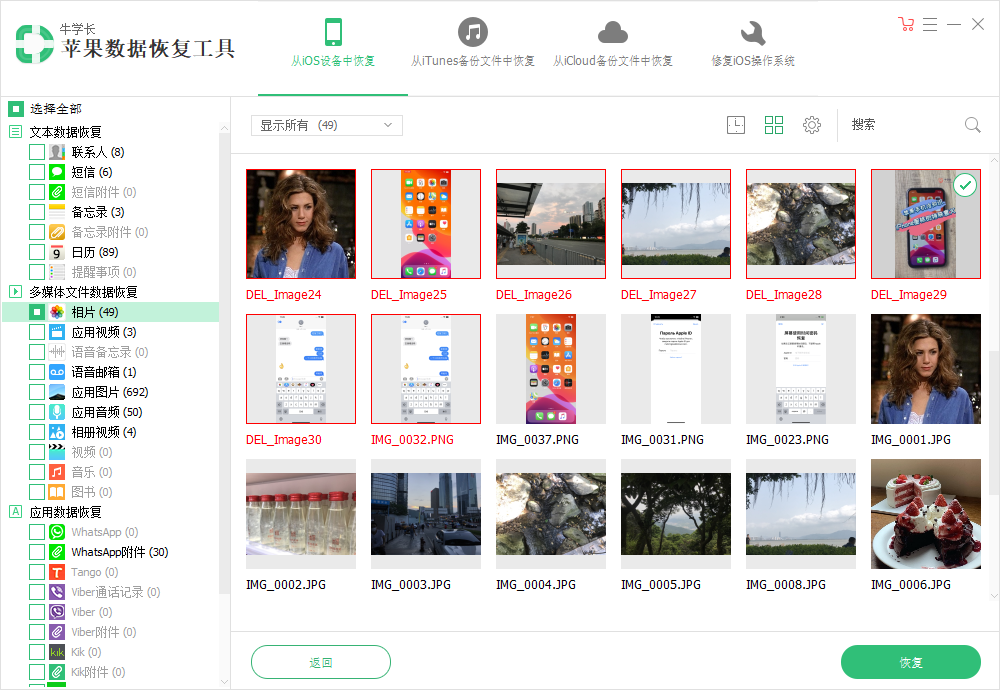The height and width of the screenshot is (690, 1000).
Task: Select the IMG_0002.JPG bottles thumbnail
Action: 301,514
